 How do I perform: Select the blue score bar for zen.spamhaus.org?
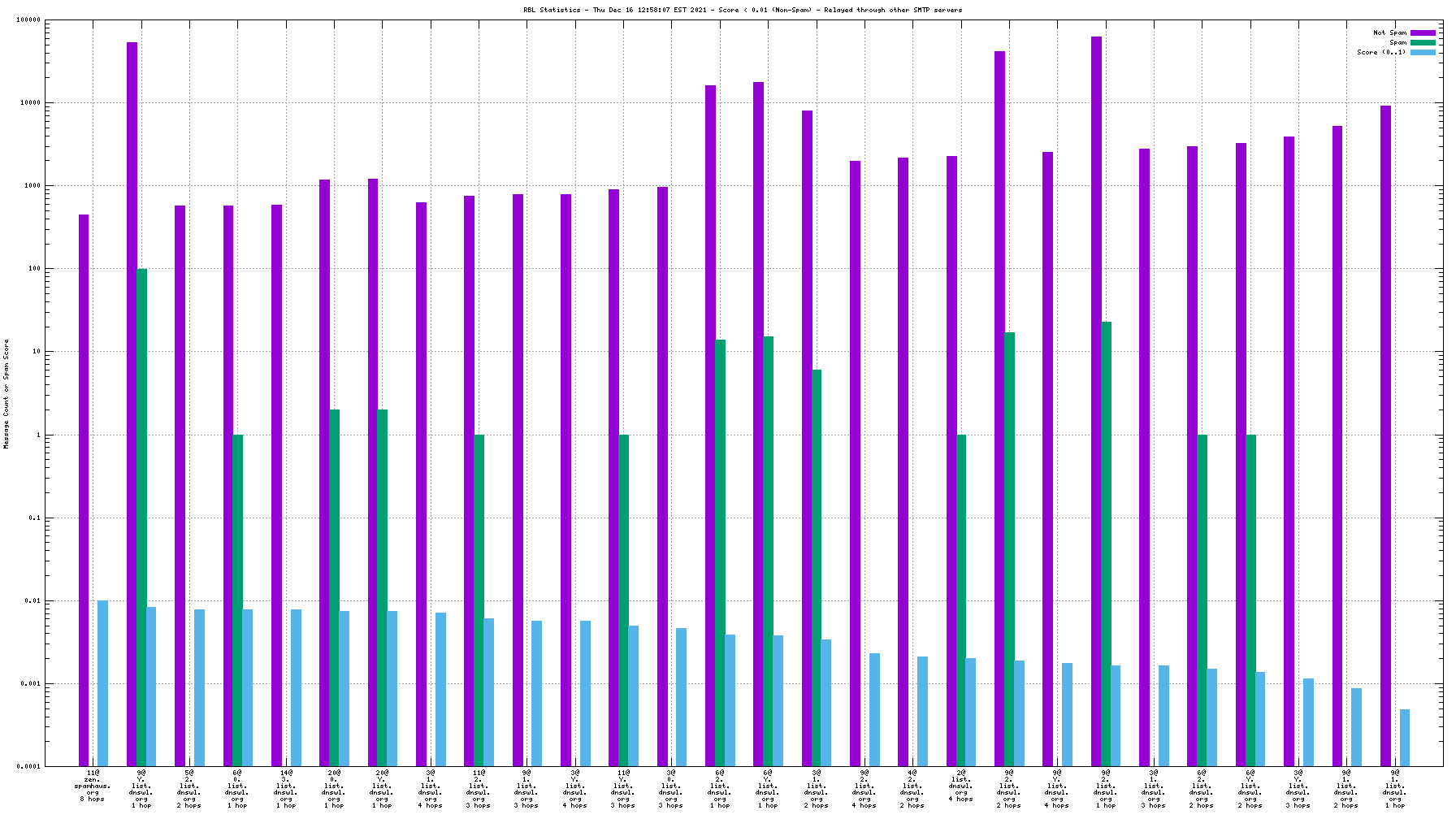[x=103, y=682]
